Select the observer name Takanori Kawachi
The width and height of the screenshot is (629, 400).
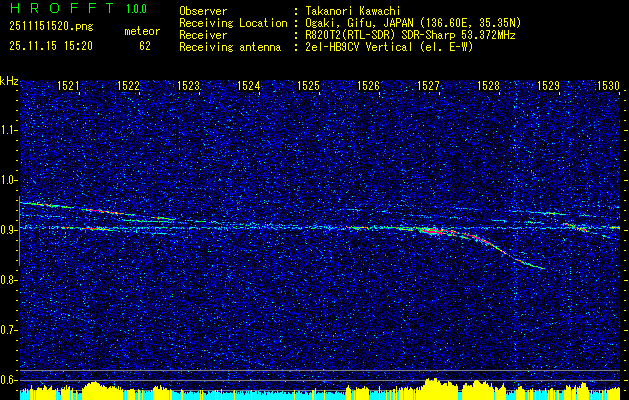pos(352,11)
